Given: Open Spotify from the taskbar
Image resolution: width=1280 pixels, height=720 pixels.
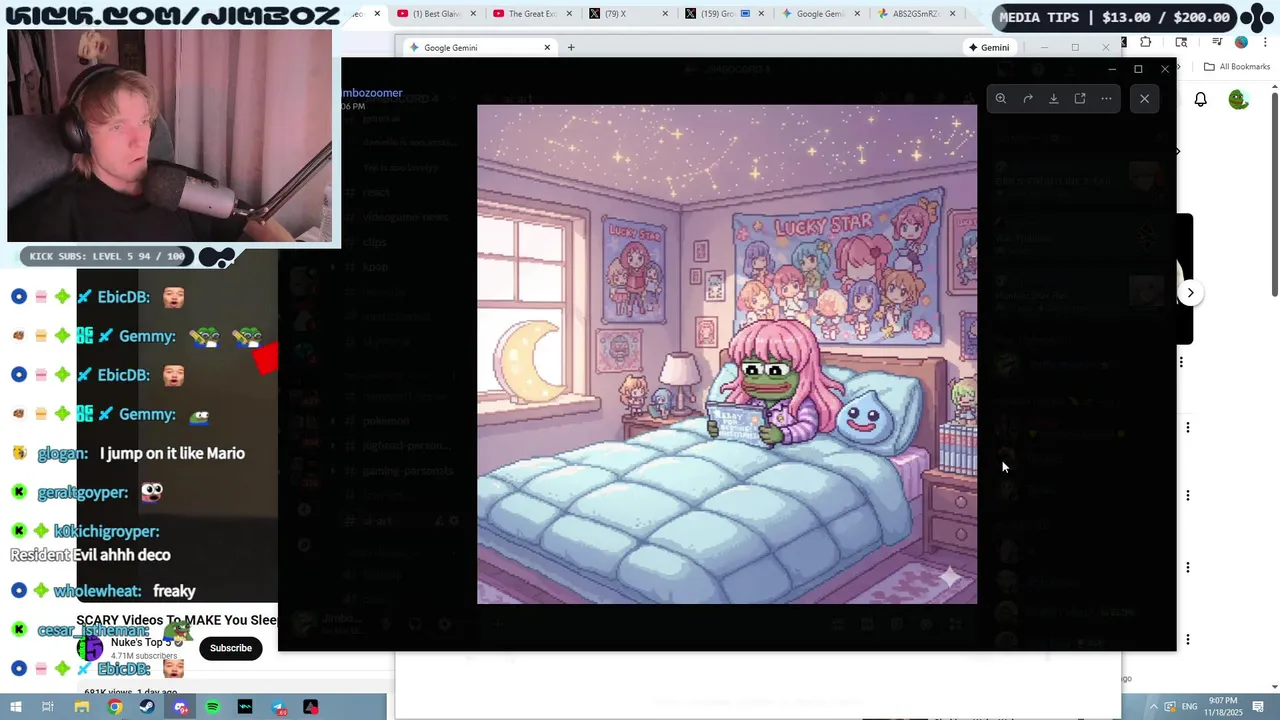Looking at the screenshot, I should [213, 707].
